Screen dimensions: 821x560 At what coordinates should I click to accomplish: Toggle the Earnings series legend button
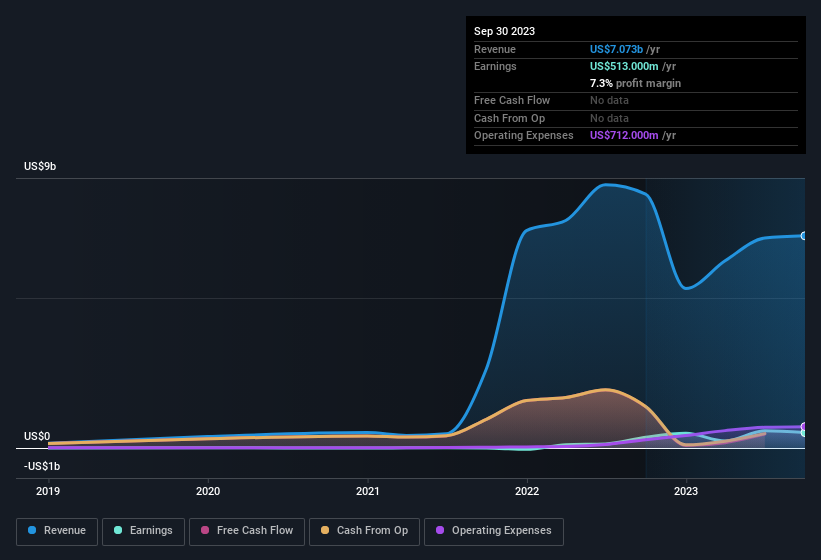coord(143,532)
